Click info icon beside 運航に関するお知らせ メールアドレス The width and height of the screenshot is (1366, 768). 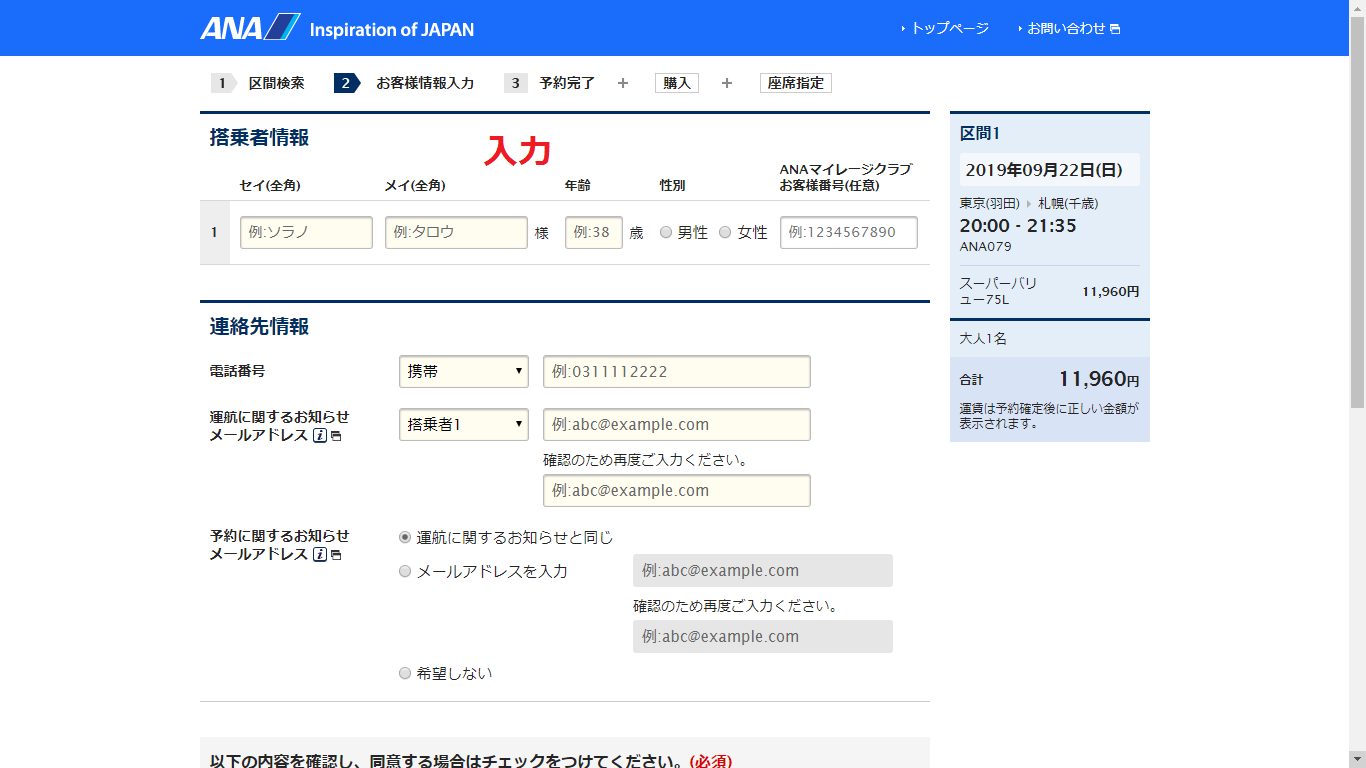pos(320,436)
